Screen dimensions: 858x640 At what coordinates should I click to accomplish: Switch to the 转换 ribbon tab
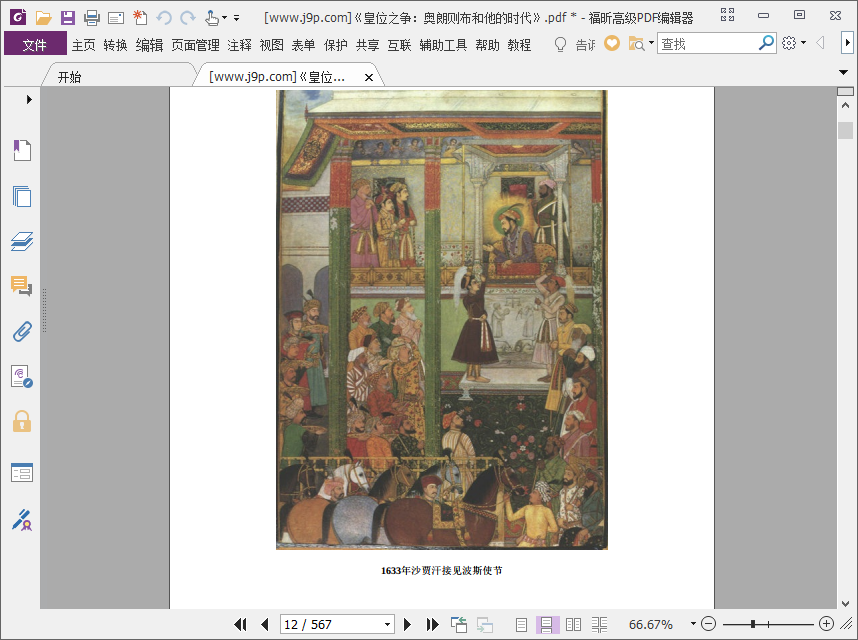pyautogui.click(x=115, y=45)
